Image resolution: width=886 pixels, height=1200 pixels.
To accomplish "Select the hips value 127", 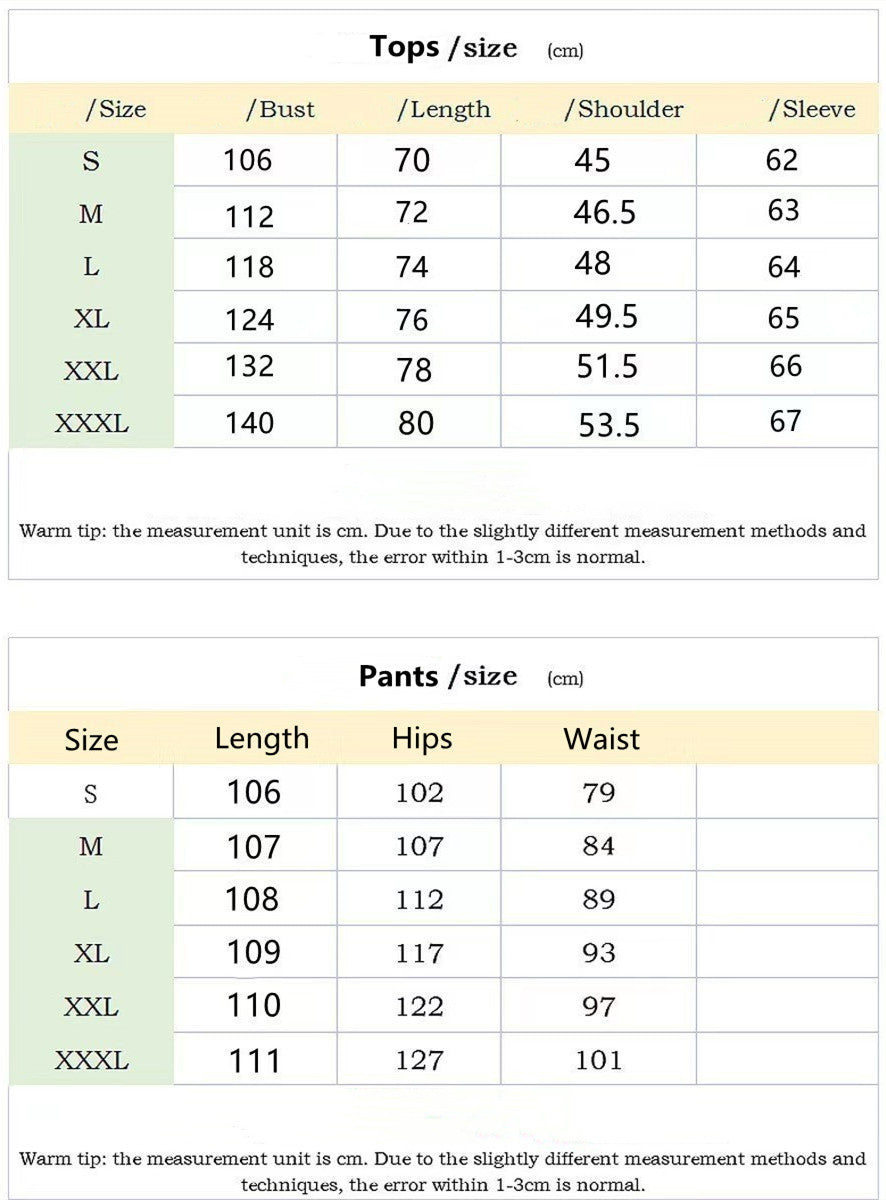I will 419,1060.
